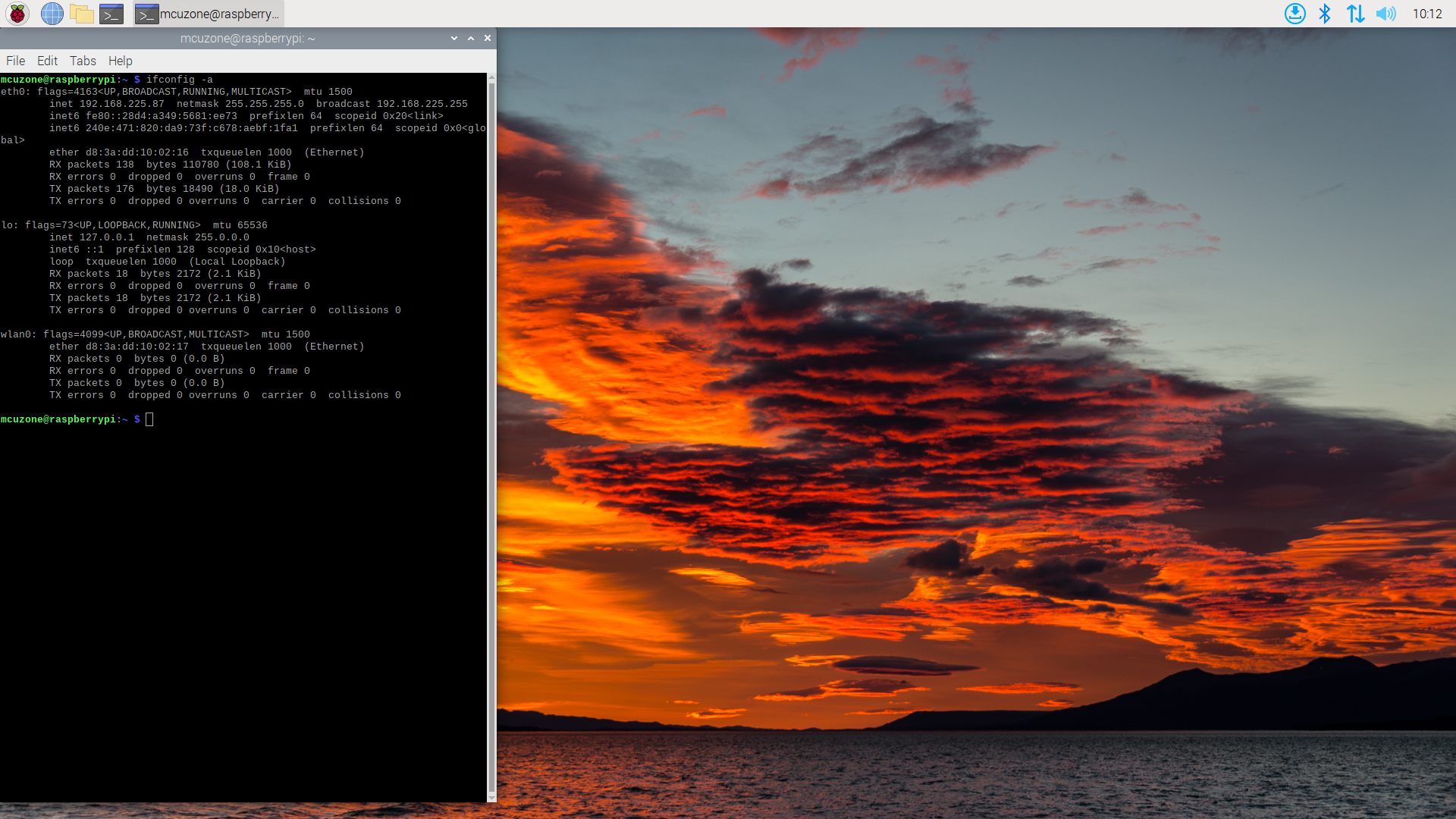Select the mcuzone@raspberry taskbar window button
The height and width of the screenshot is (819, 1456).
point(209,14)
